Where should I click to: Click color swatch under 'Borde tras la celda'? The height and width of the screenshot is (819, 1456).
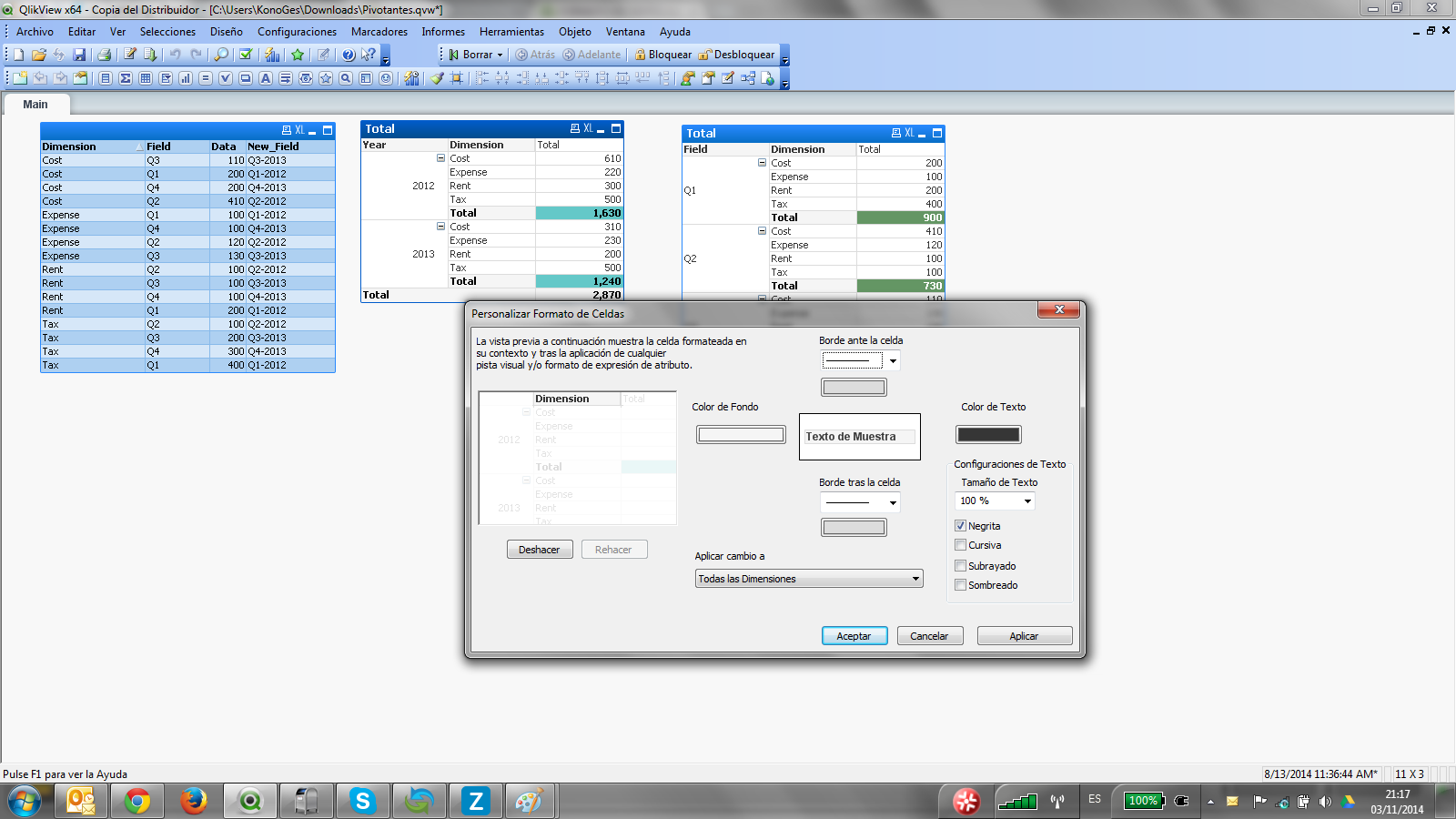coord(854,527)
